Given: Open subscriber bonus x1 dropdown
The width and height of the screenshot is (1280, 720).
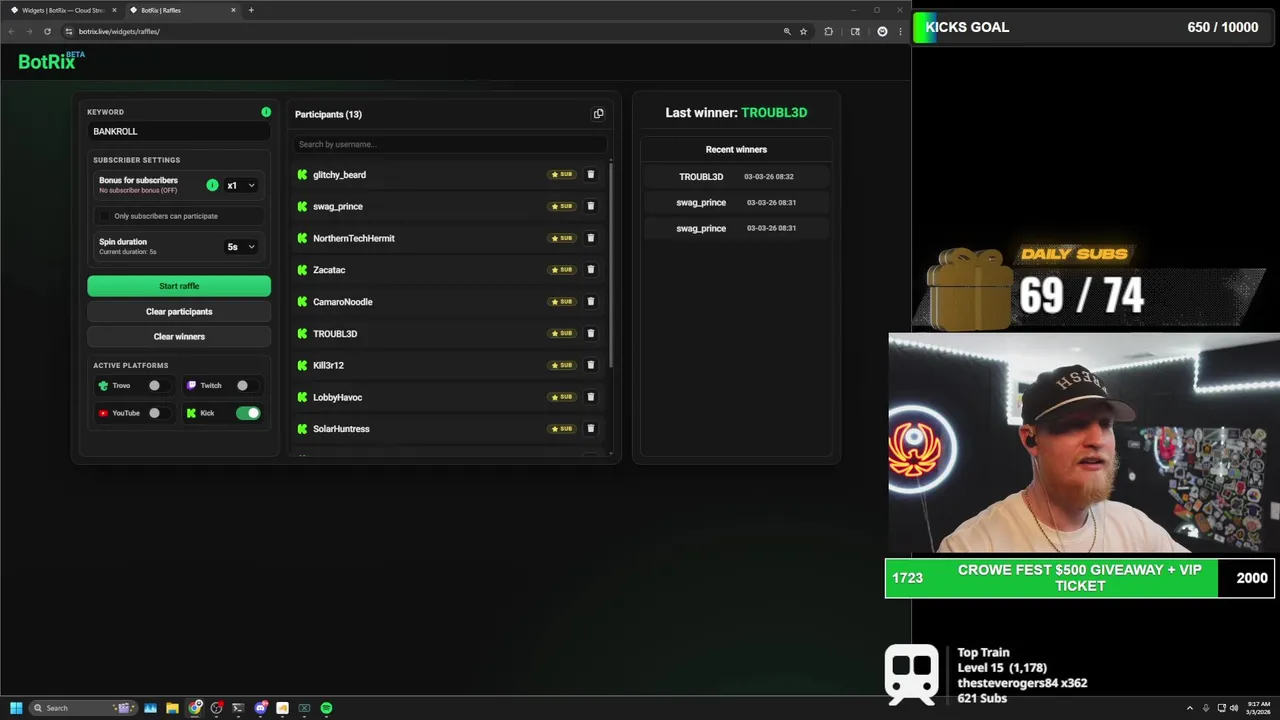Looking at the screenshot, I should click(240, 185).
